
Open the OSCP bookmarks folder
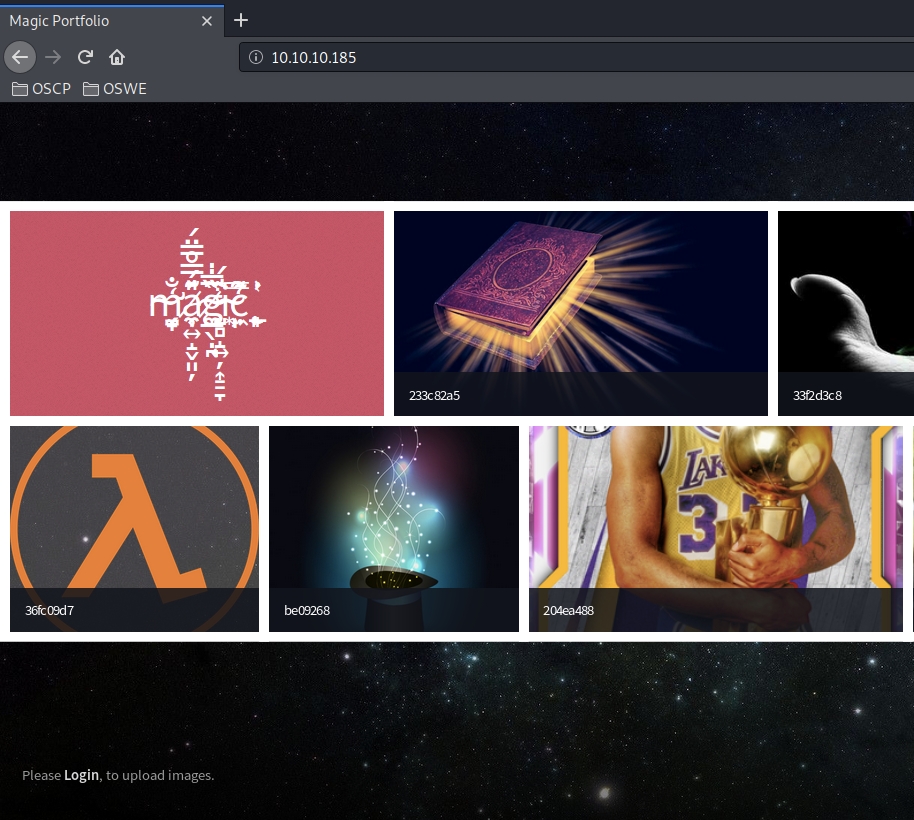coord(42,89)
